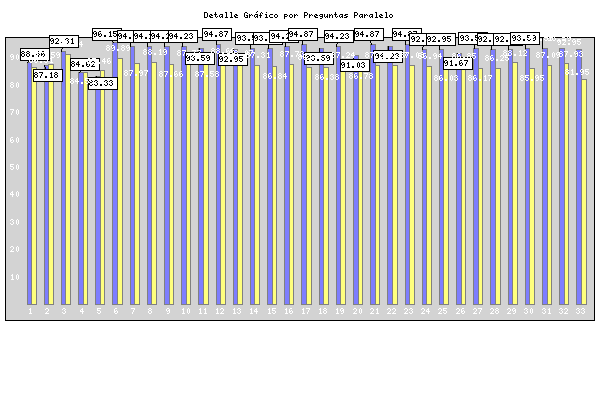Click x-axis question label 1
The image size is (600, 400).
point(30,311)
